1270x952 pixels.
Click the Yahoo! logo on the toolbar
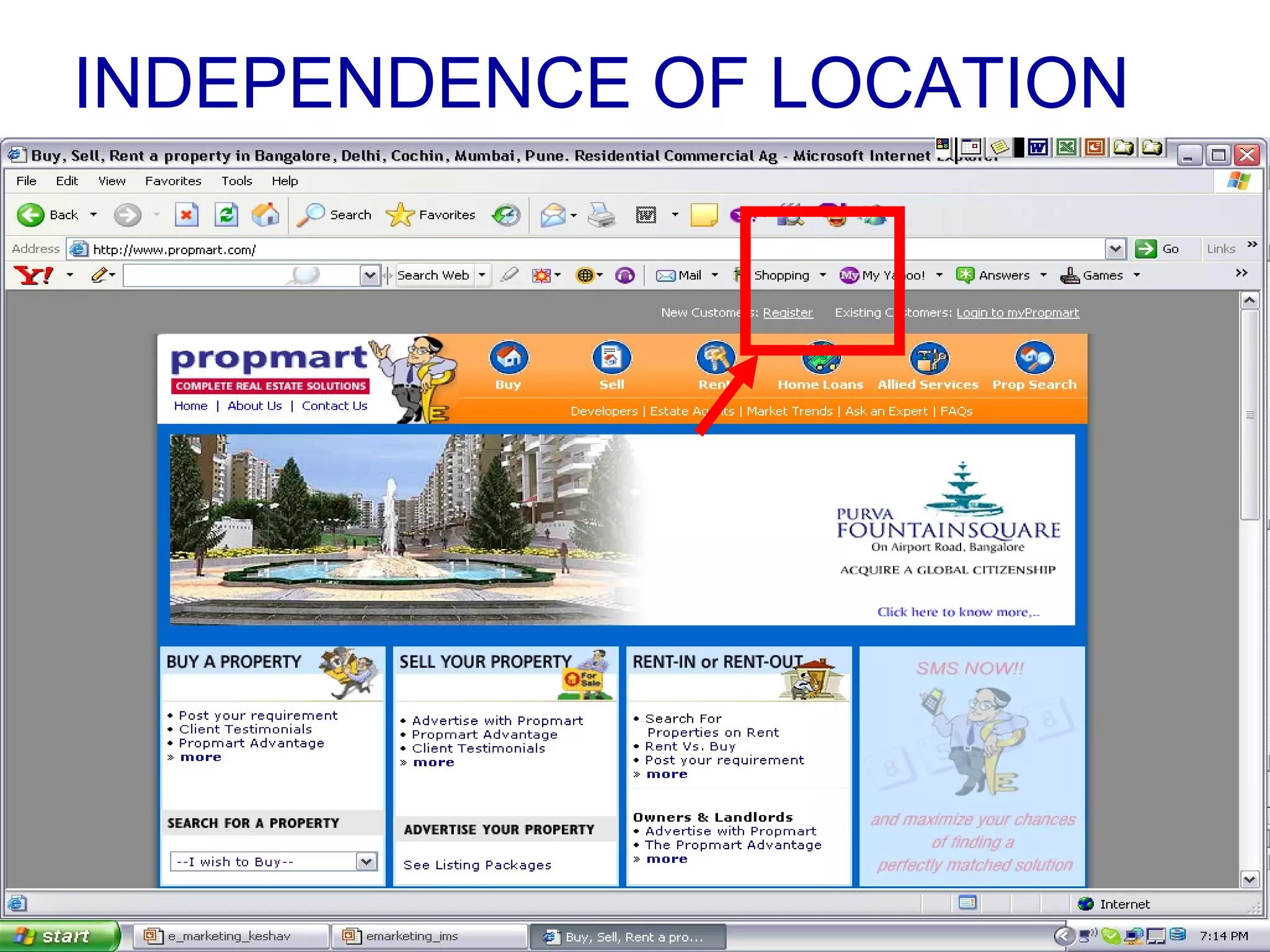point(33,275)
